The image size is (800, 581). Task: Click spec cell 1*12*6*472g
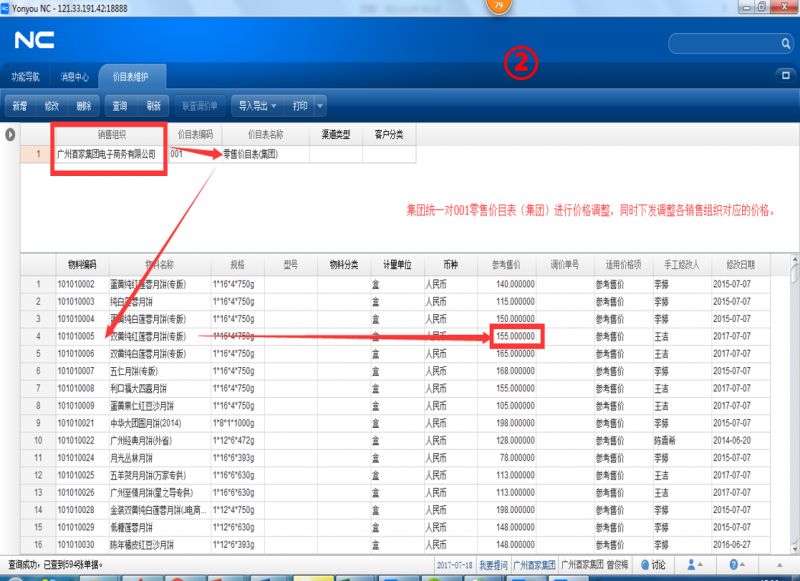(x=237, y=440)
